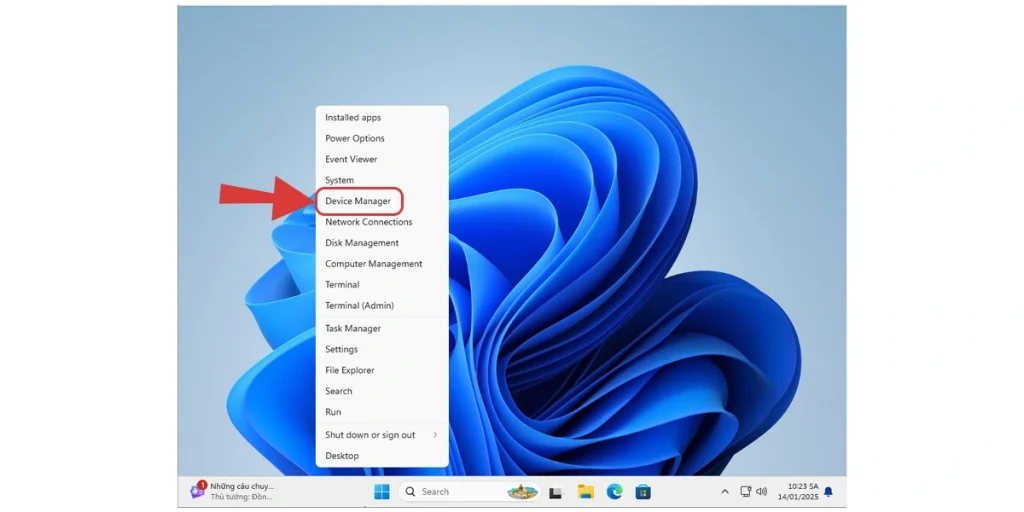The width and height of the screenshot is (1024, 512).
Task: Click the Task View taskbar icon
Action: (556, 492)
